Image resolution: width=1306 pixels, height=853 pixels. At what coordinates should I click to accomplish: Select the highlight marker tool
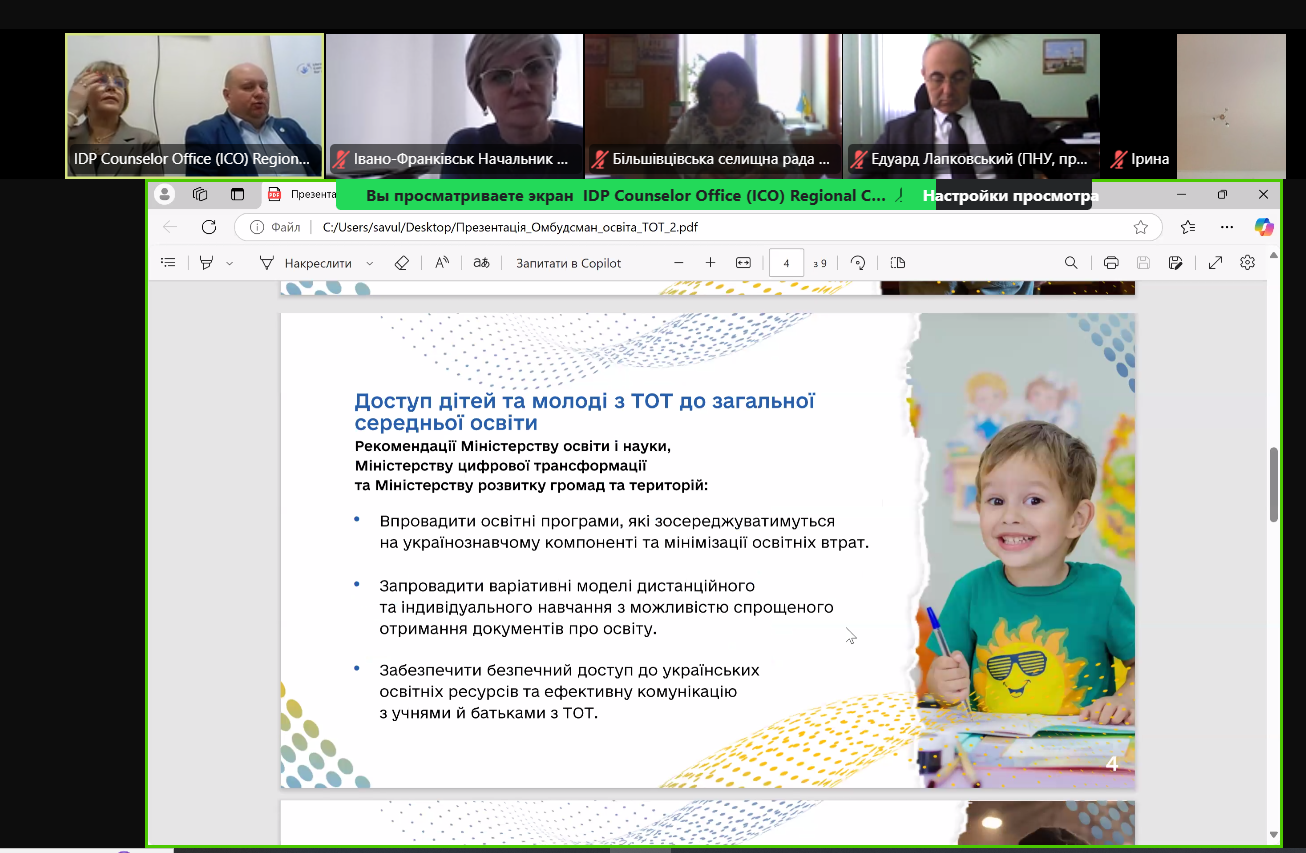(206, 263)
